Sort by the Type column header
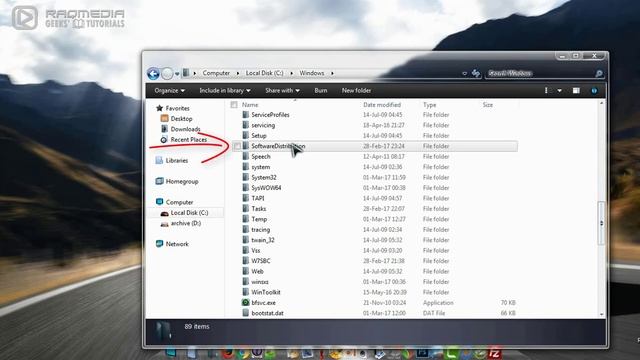The image size is (640, 360). pyautogui.click(x=429, y=105)
